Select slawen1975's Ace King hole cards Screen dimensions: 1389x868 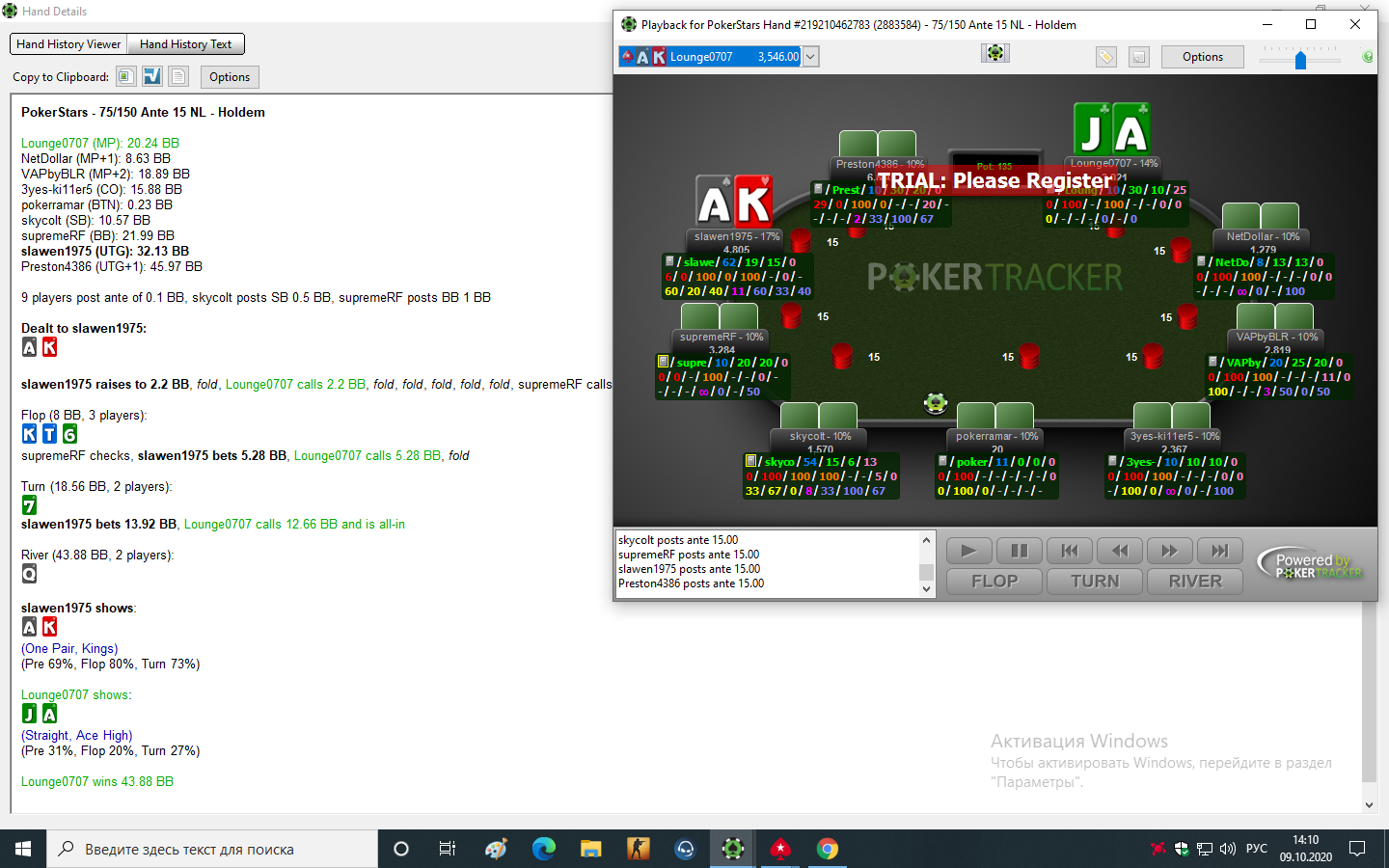[734, 202]
